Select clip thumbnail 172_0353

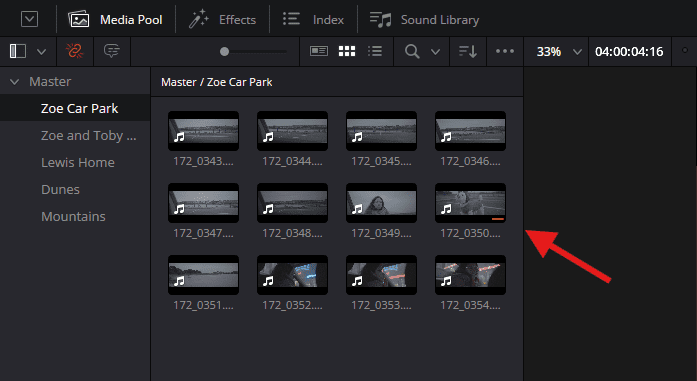[x=381, y=275]
